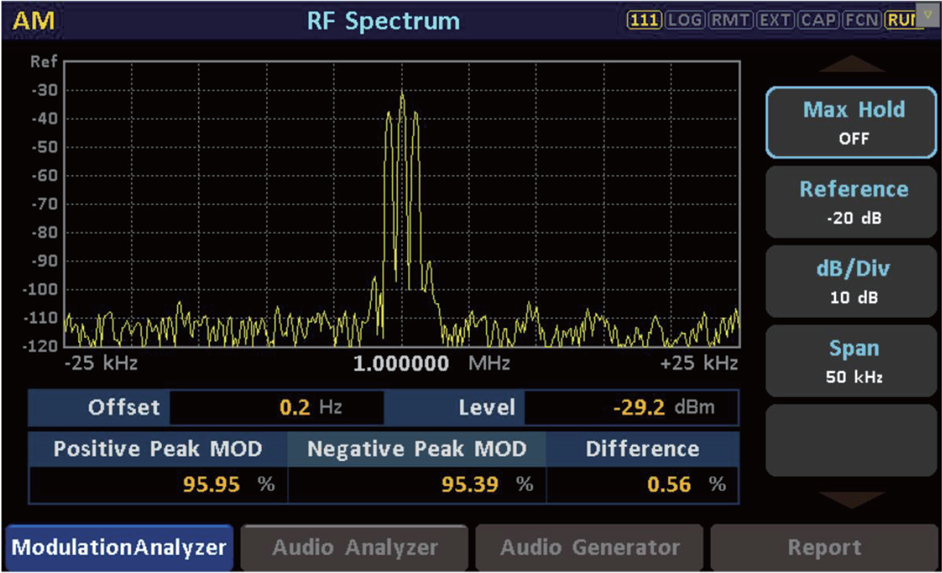The height and width of the screenshot is (573, 942).
Task: Toggle Max Hold OFF softkey
Action: pos(851,123)
